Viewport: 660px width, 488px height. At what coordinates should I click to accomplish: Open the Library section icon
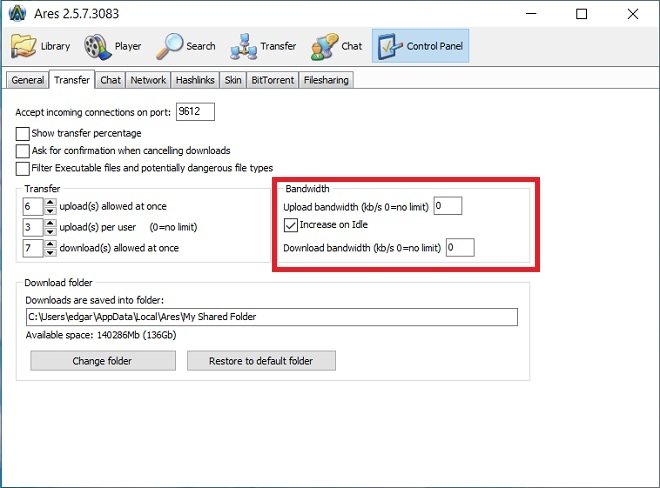point(24,46)
